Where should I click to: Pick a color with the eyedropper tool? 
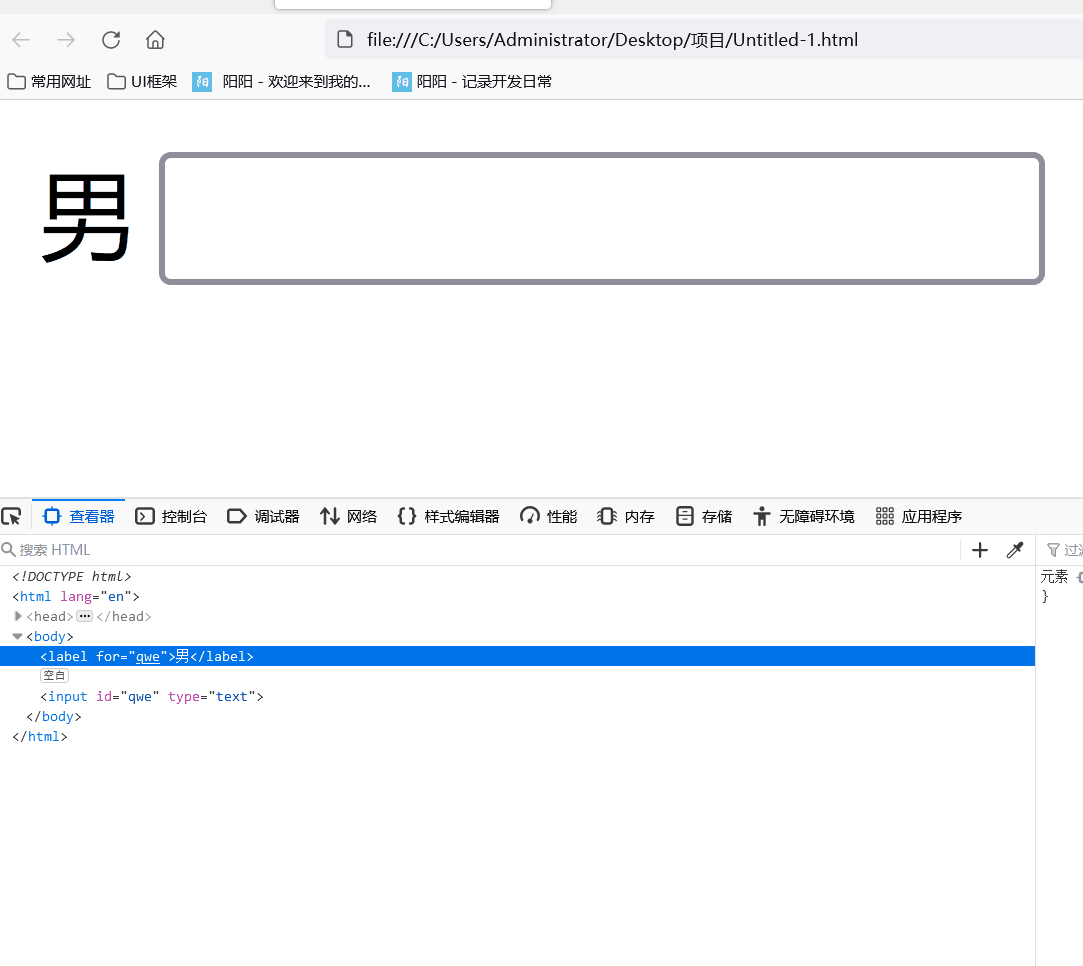tap(1015, 549)
